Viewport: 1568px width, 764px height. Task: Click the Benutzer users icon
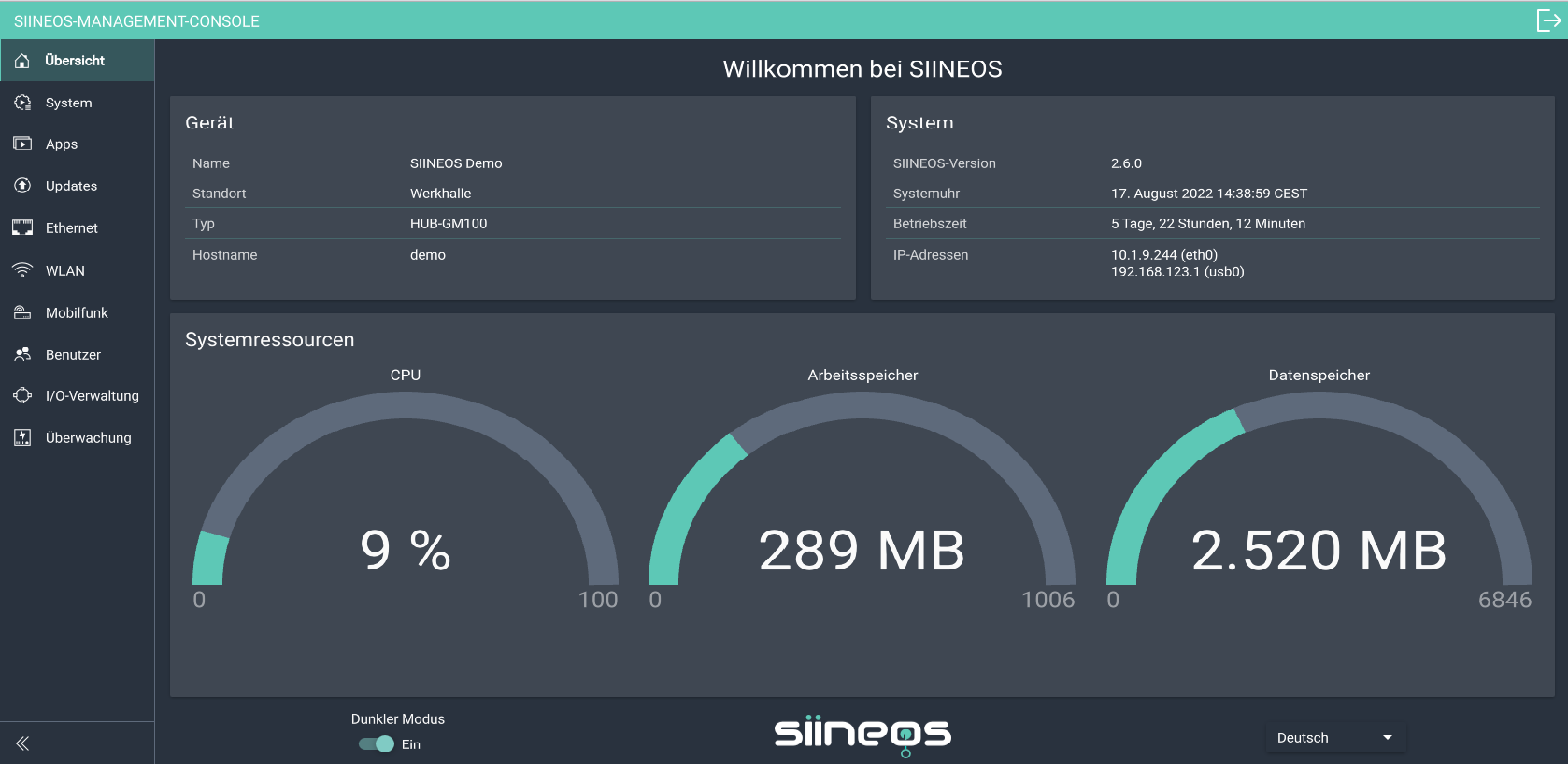click(22, 355)
